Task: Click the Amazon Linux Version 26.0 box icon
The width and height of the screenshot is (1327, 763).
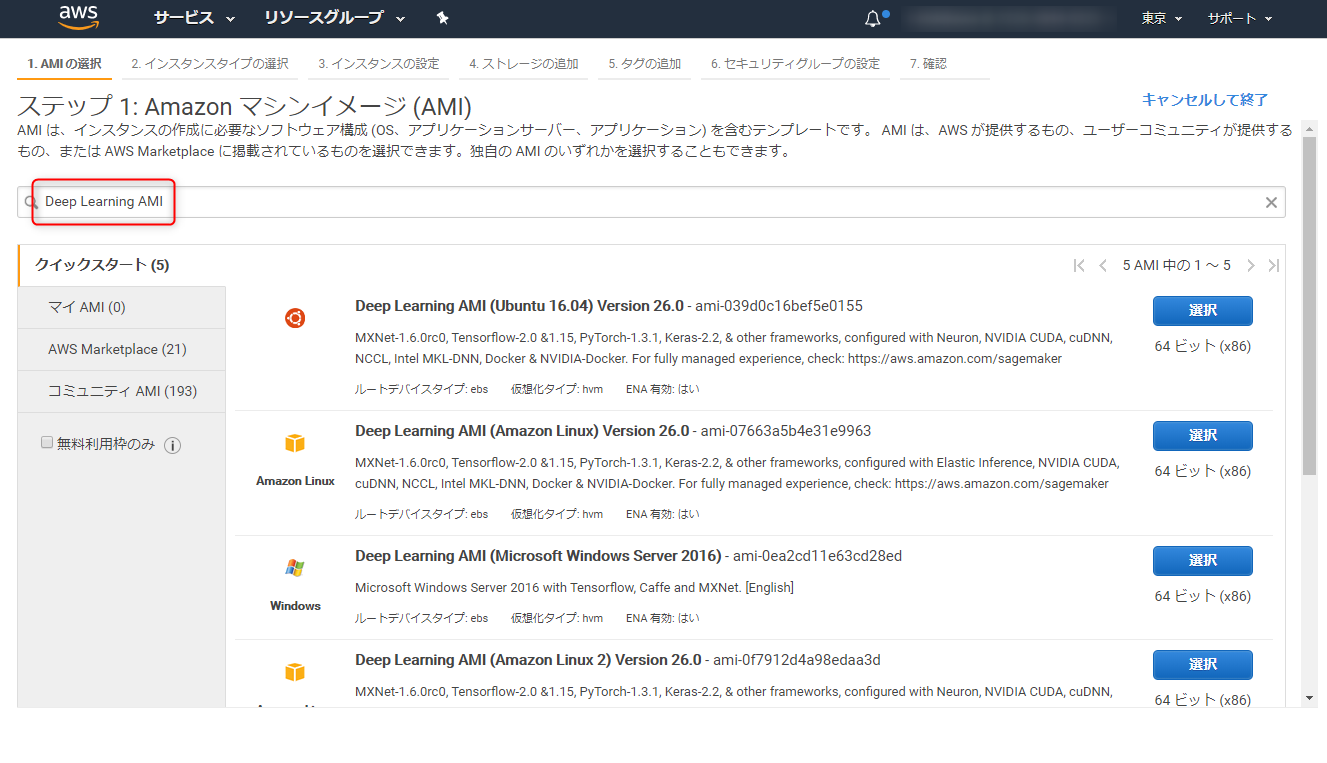Action: [x=295, y=443]
